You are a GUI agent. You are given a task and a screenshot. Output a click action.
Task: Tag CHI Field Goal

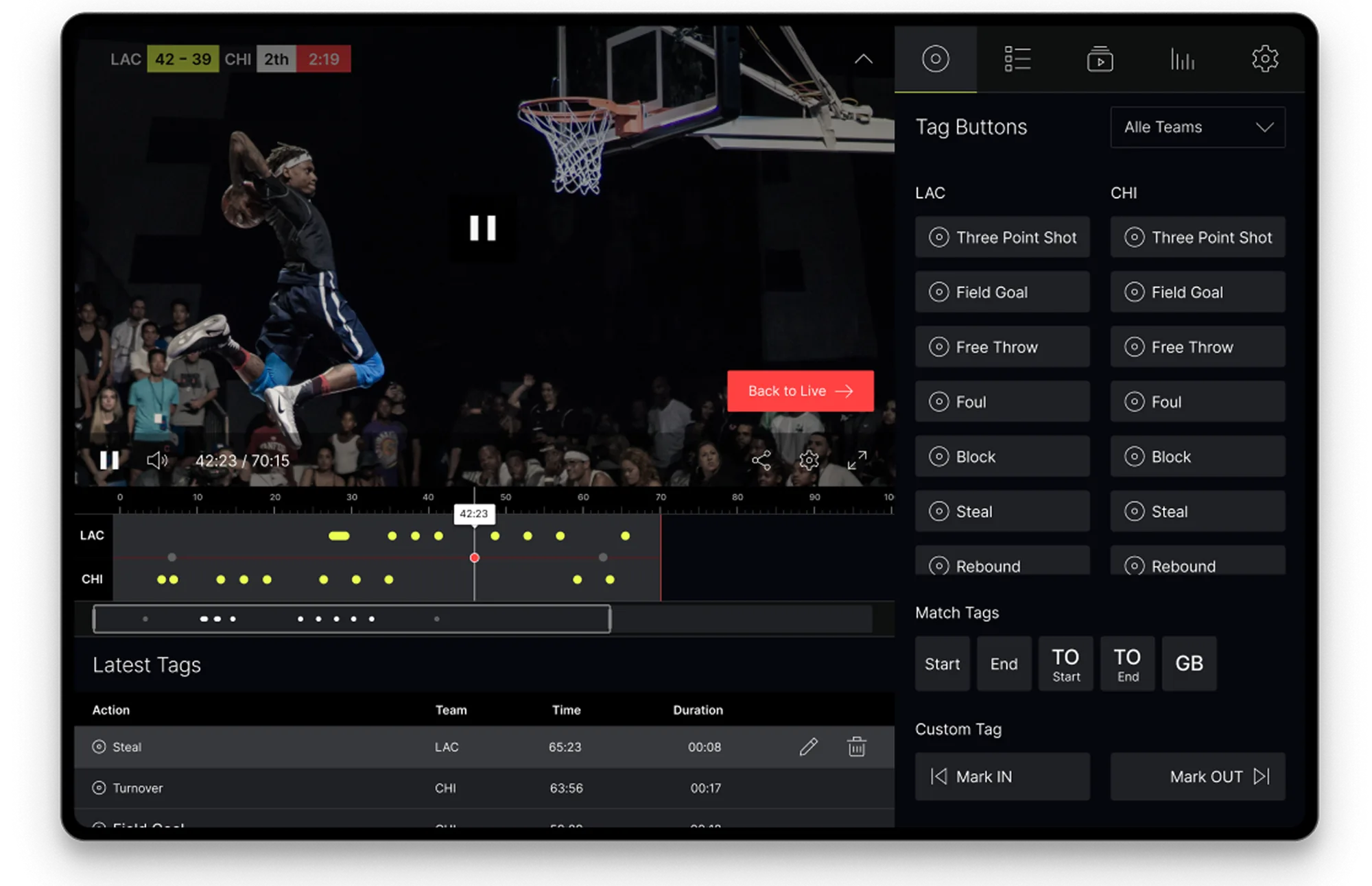pos(1198,292)
